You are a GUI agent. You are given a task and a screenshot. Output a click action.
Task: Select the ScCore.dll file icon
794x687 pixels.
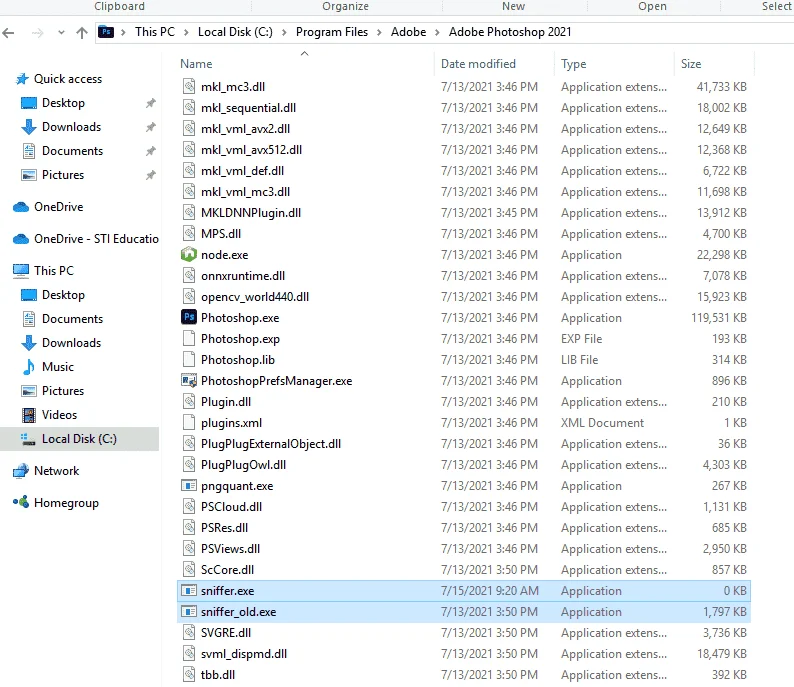click(188, 570)
